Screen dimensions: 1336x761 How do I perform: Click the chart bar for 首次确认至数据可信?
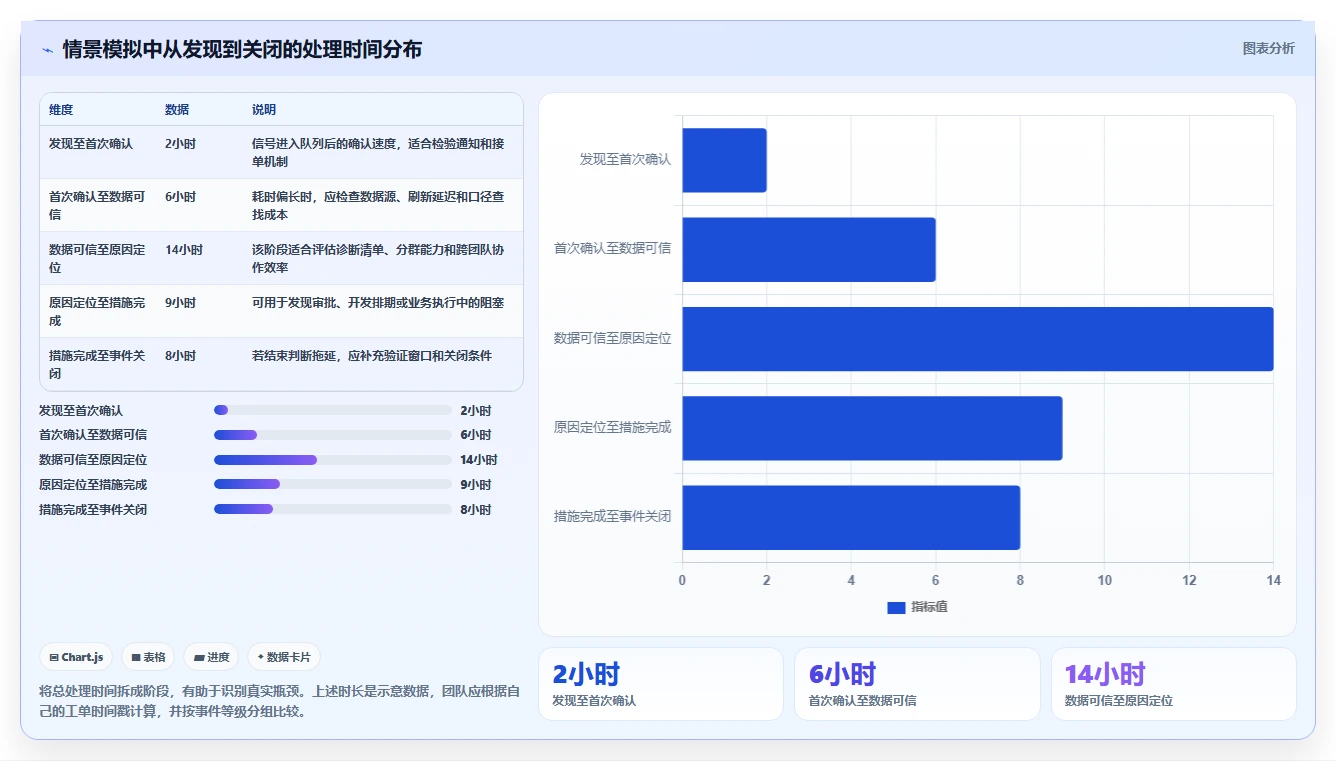(809, 249)
